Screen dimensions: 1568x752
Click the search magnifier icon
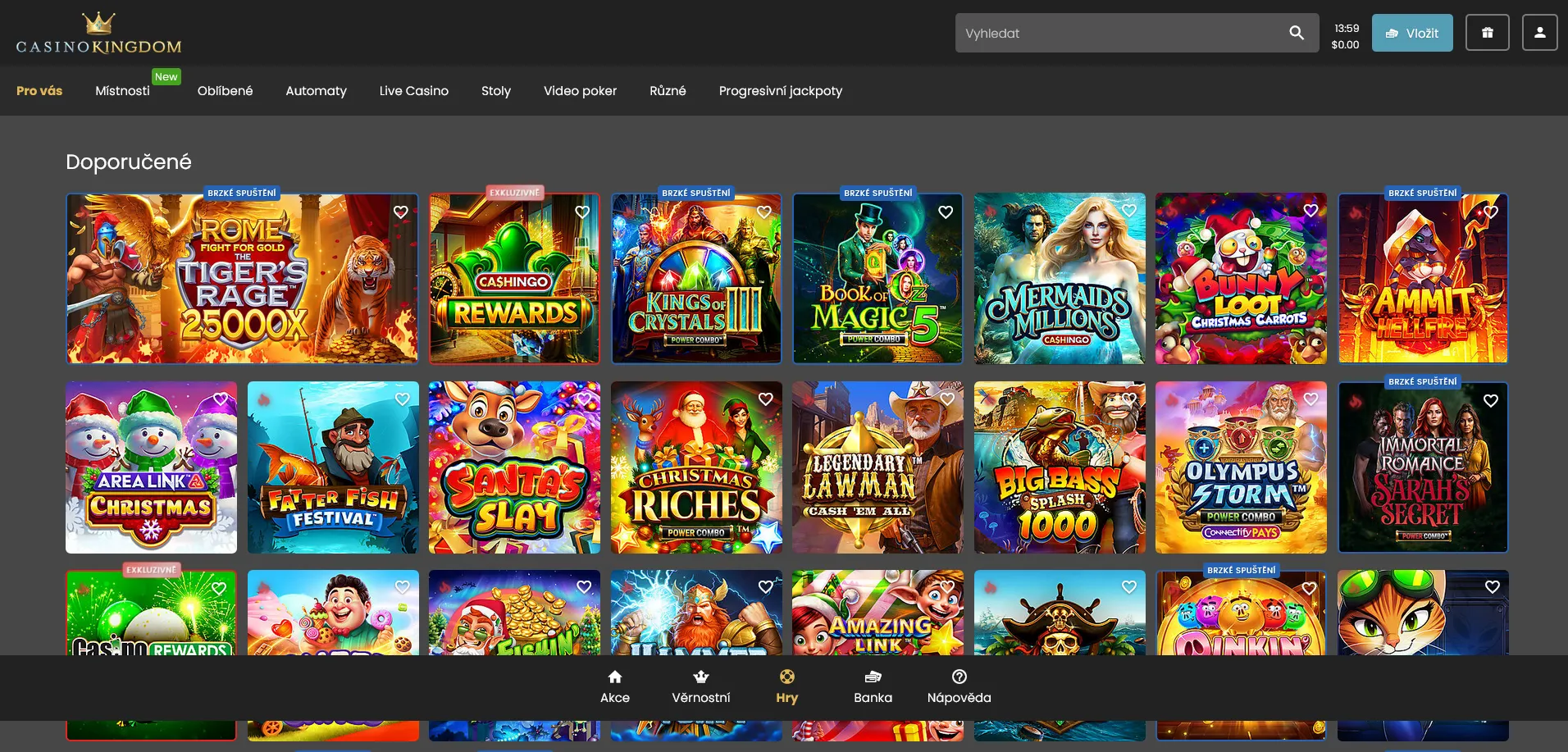tap(1296, 33)
